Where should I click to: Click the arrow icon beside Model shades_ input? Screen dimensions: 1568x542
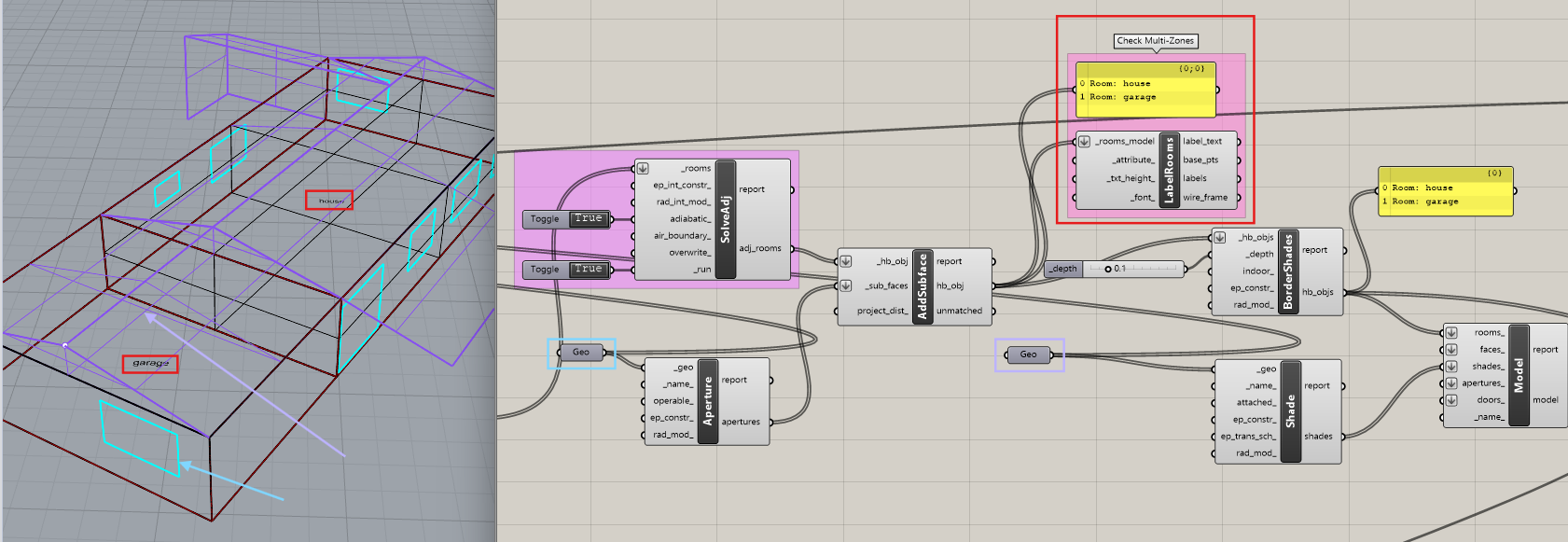coord(1451,367)
